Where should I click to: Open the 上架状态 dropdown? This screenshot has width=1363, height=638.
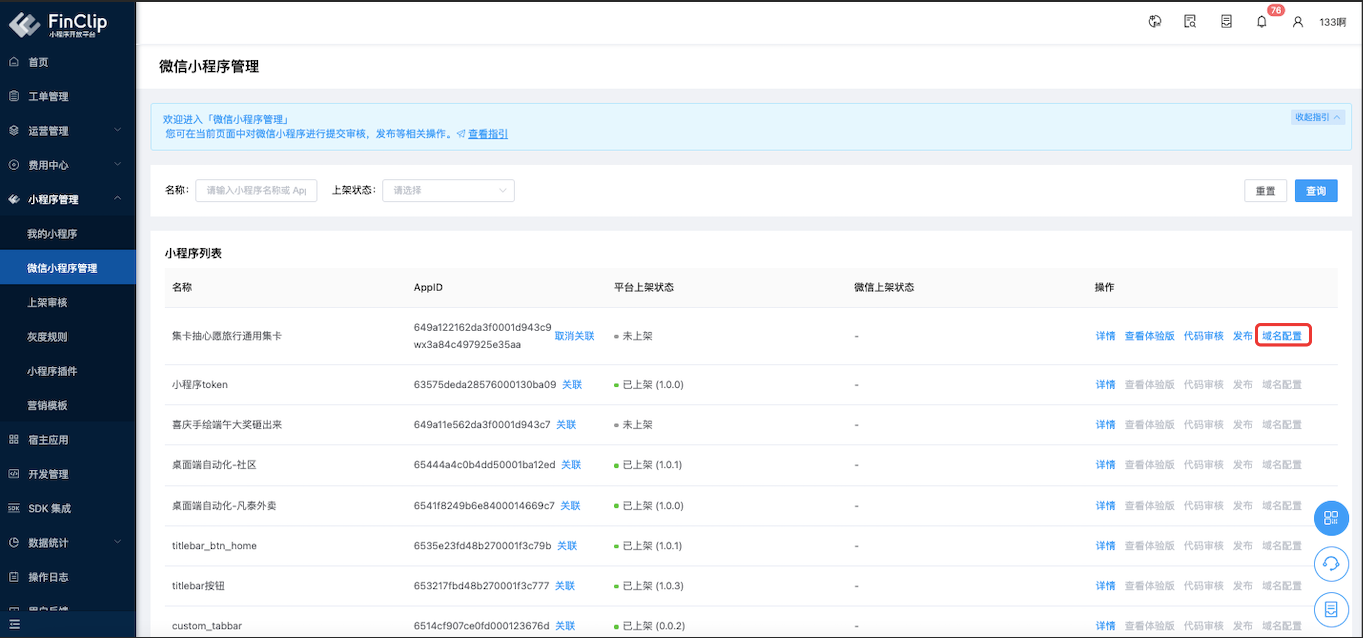click(x=447, y=190)
